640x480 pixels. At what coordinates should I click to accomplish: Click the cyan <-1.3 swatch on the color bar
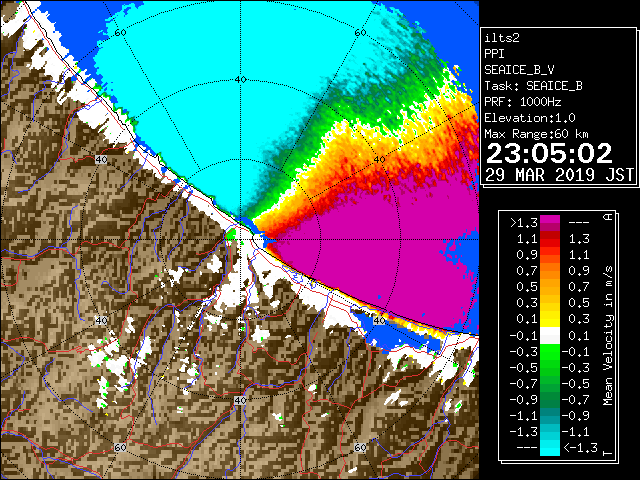click(550, 448)
